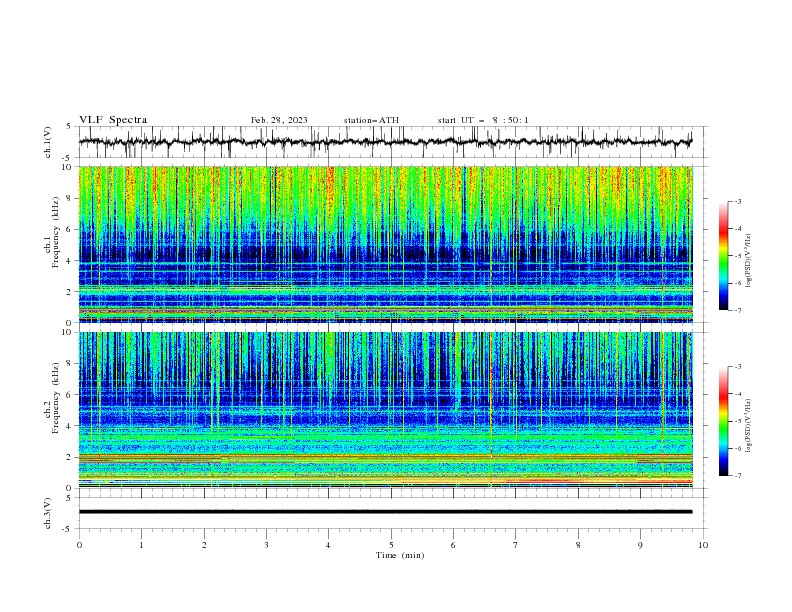Image resolution: width=792 pixels, height=612 pixels.
Task: Click the ch.2 colorbar log(PSD) label
Action: 749,426
